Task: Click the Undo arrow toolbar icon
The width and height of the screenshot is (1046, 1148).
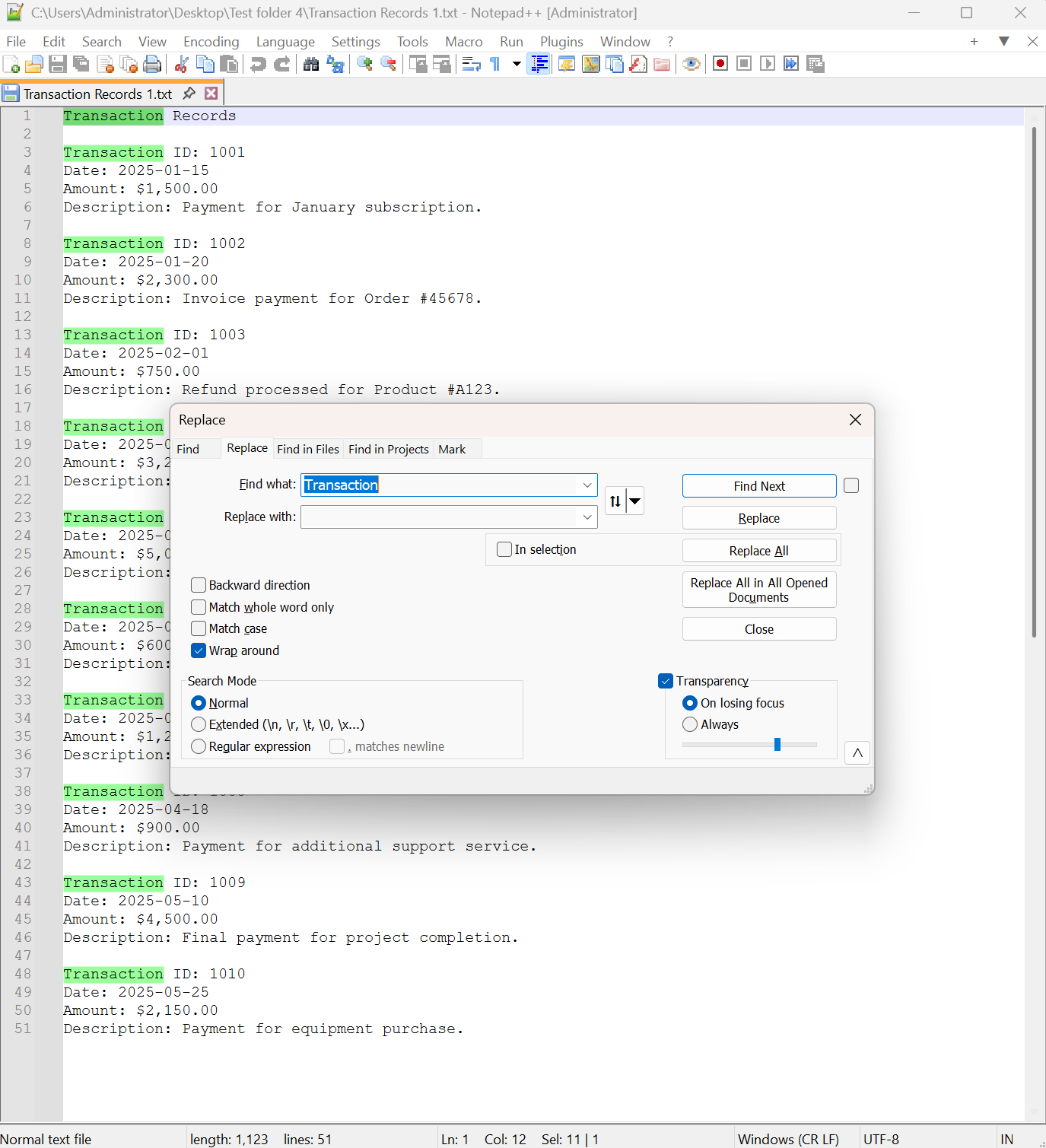Action: click(x=259, y=64)
